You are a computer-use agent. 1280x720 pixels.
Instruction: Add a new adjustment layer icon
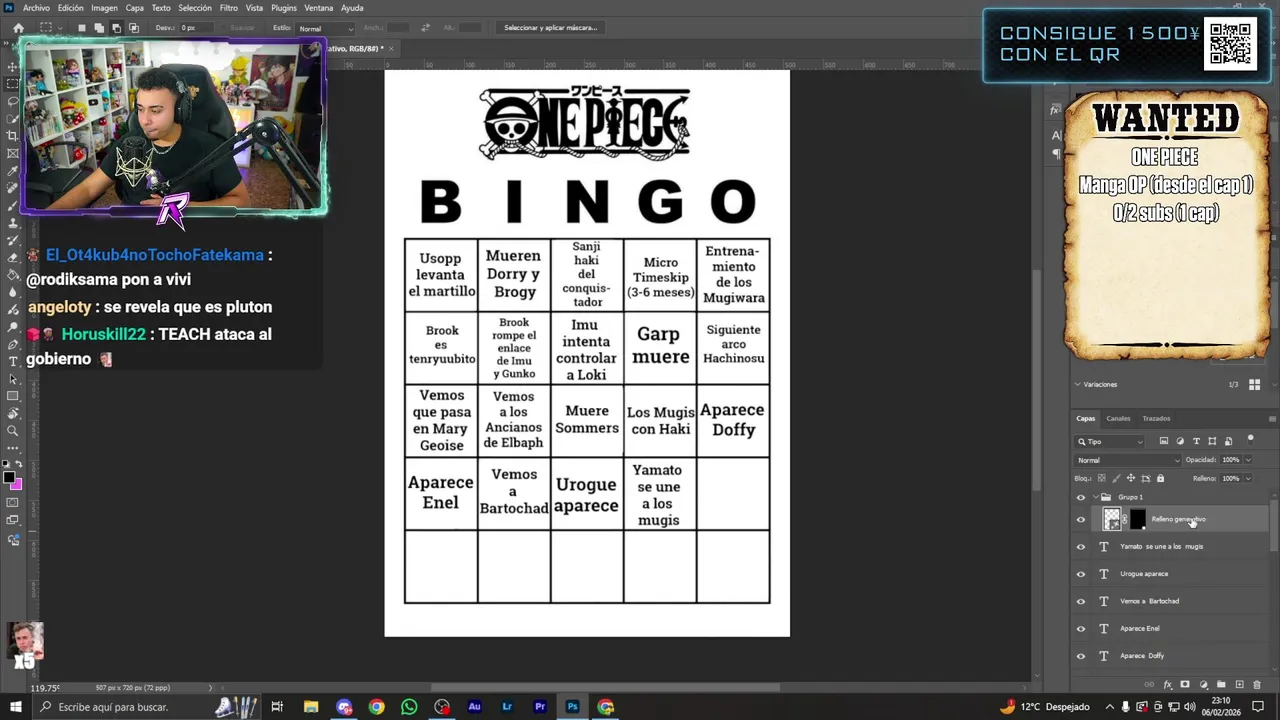pos(1203,685)
